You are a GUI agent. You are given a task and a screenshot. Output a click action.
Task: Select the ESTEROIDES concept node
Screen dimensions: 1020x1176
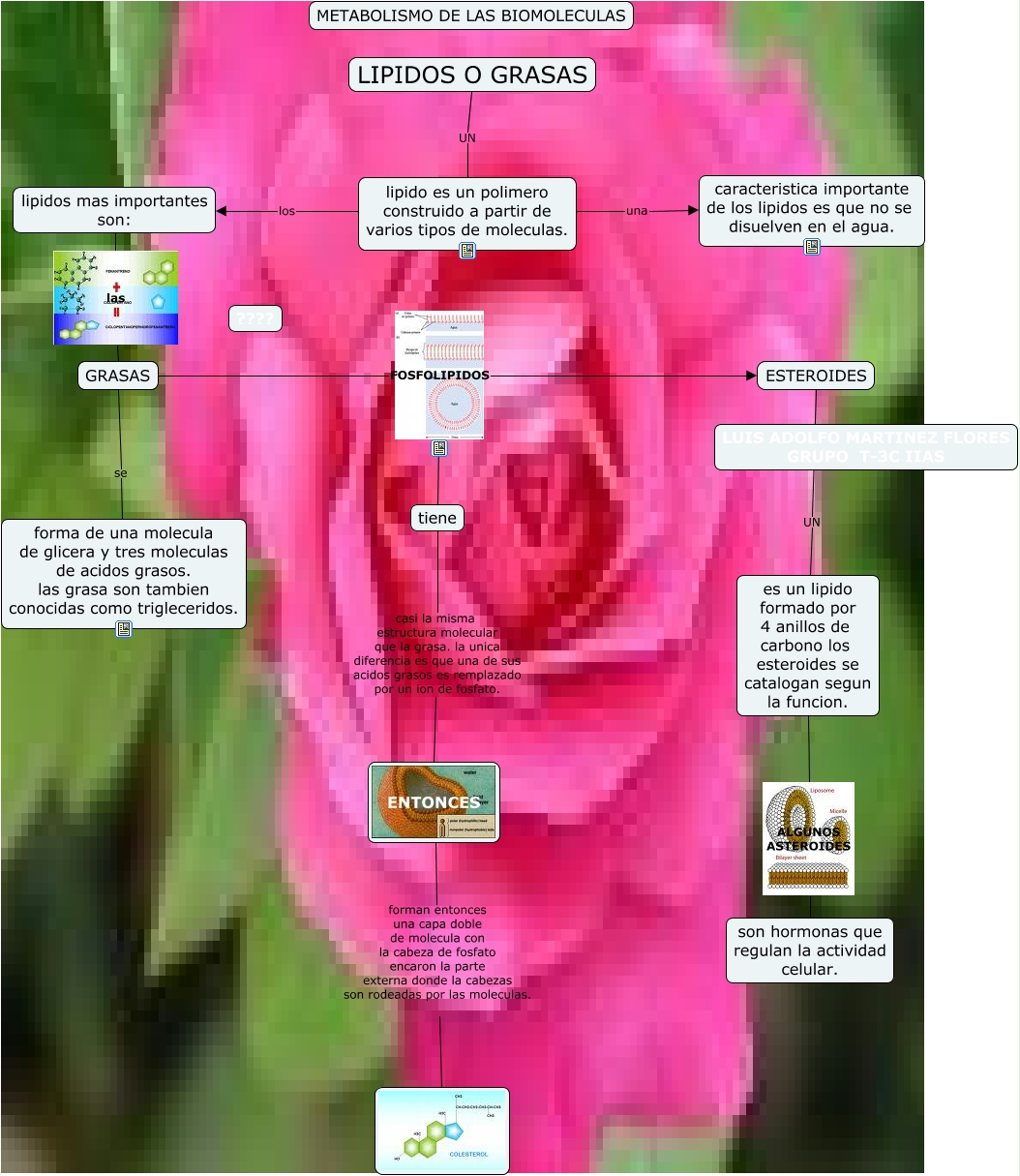(x=816, y=376)
